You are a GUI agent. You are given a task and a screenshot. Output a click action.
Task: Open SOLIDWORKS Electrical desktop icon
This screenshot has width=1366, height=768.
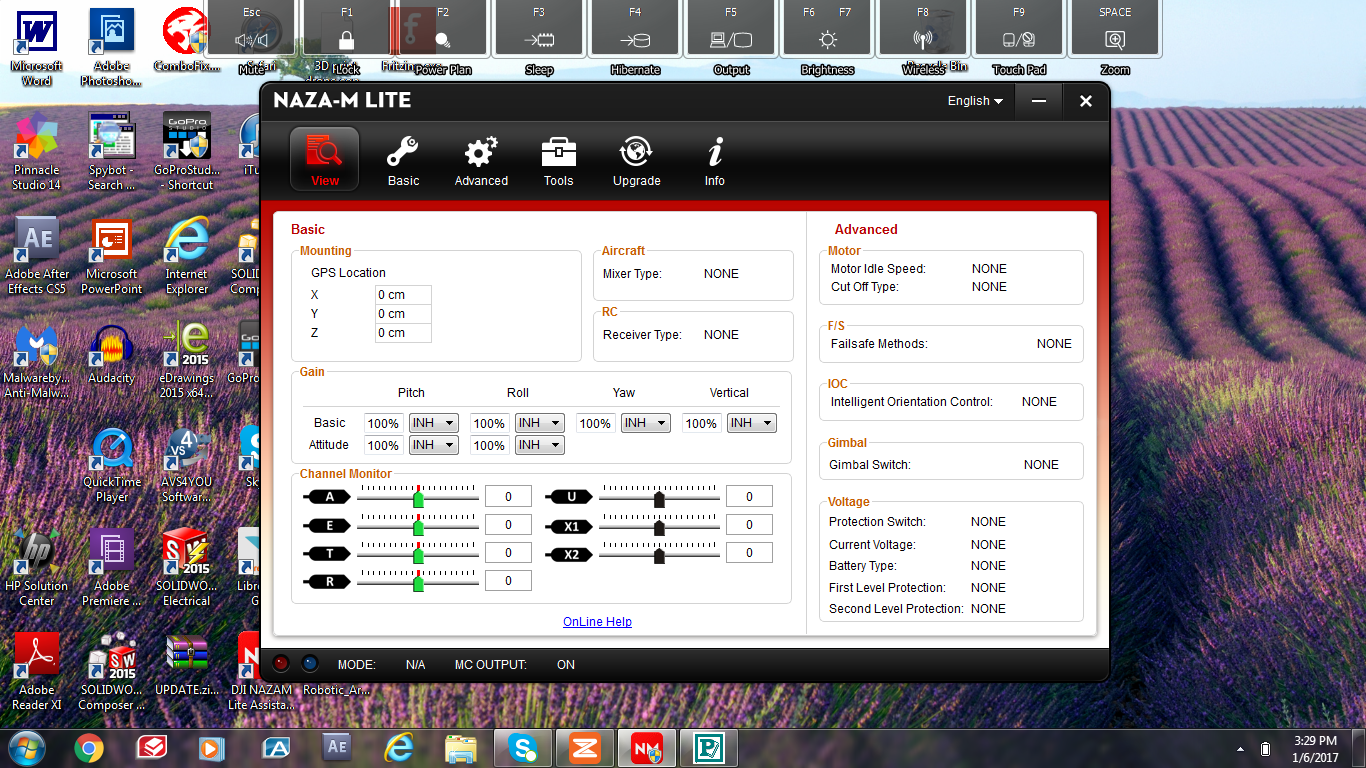[187, 568]
